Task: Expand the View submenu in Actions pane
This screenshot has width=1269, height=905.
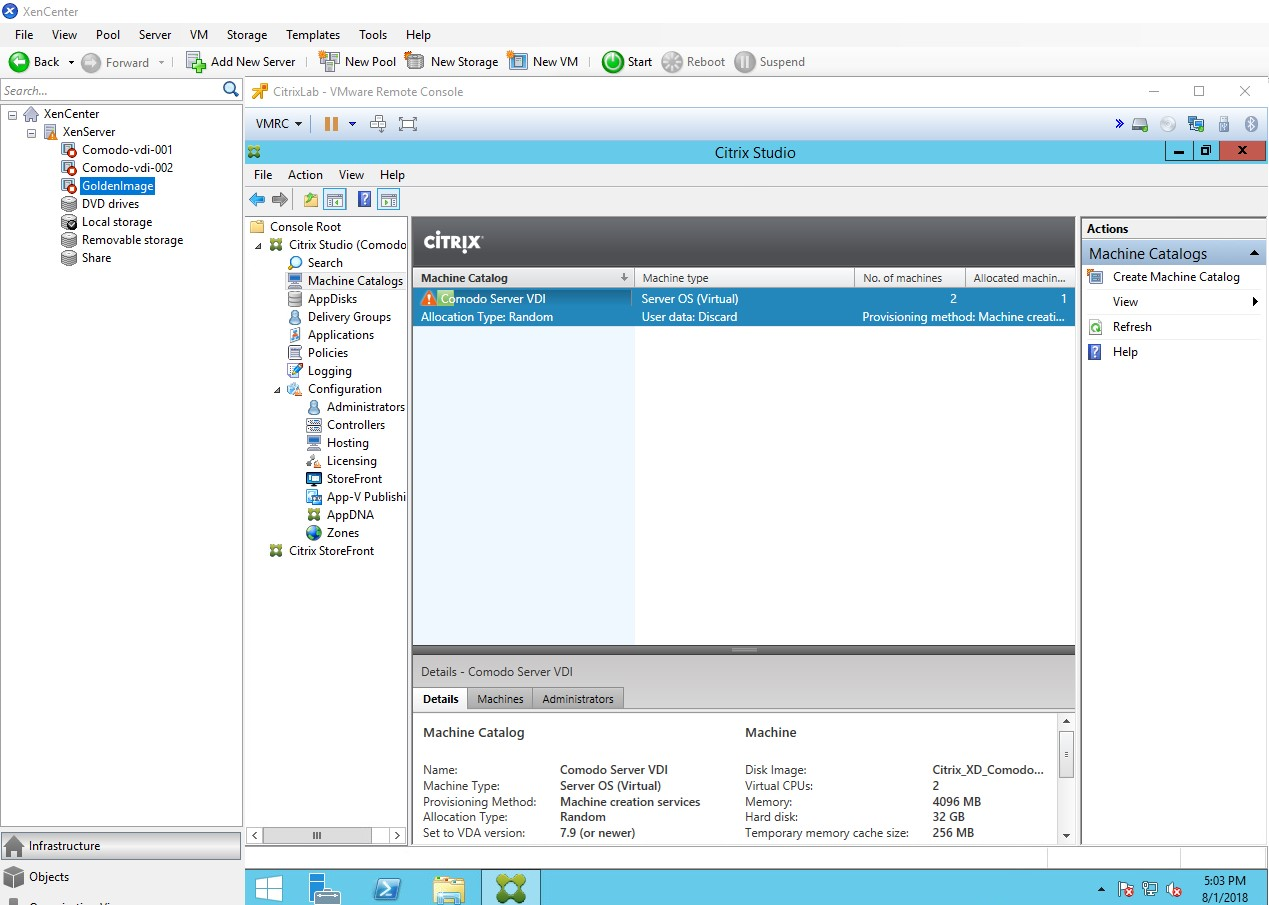Action: [x=1255, y=302]
